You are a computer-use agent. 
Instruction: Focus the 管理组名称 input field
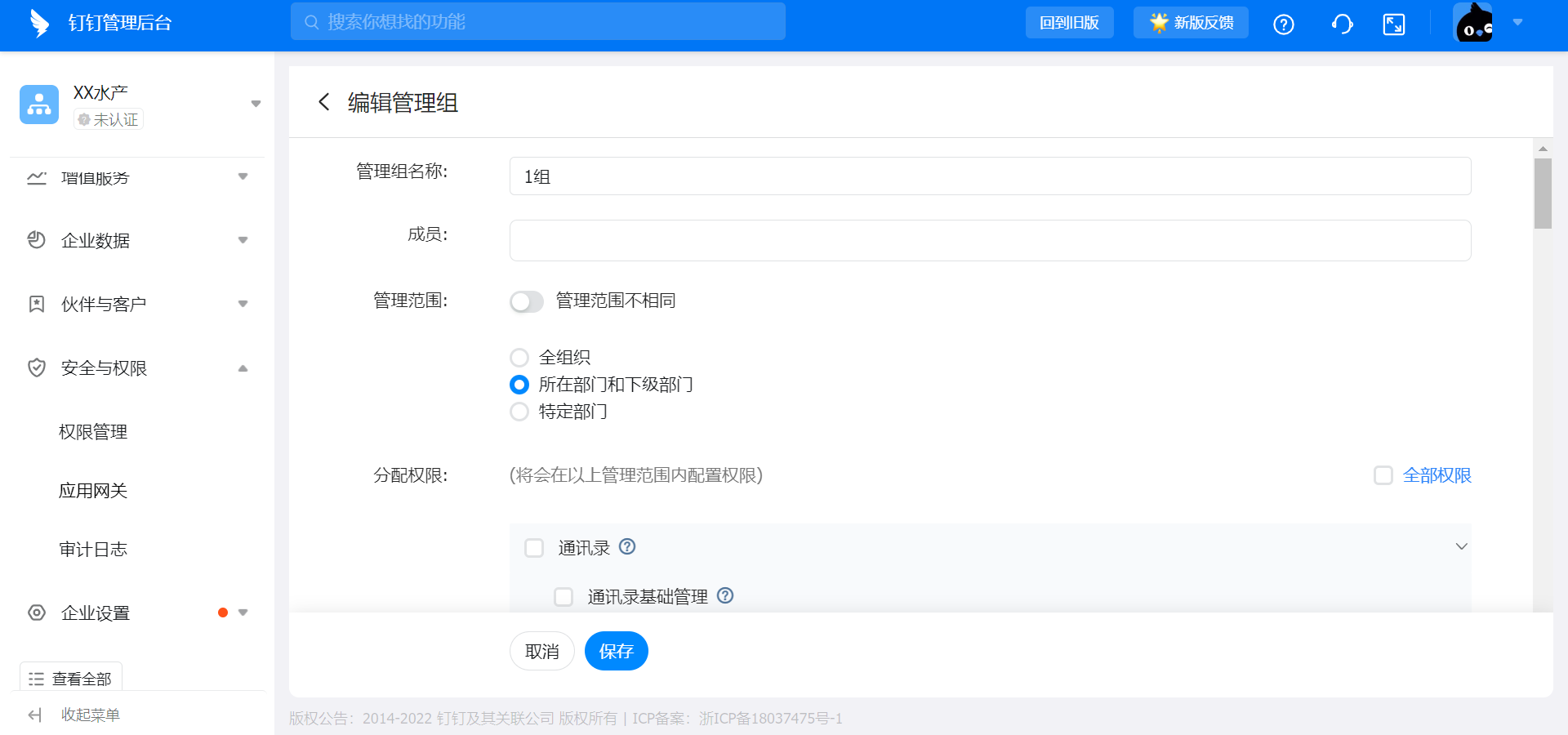click(990, 176)
